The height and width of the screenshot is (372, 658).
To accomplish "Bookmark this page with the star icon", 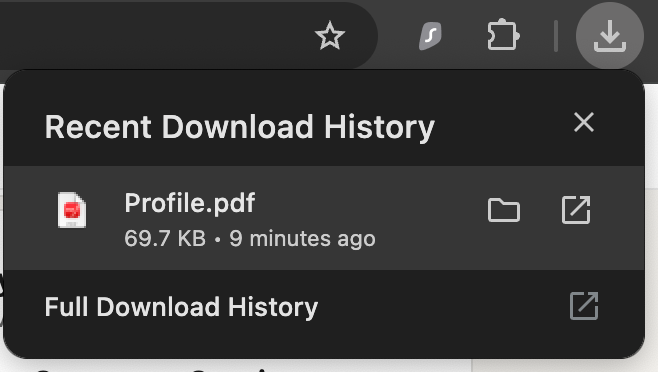I will 330,36.
